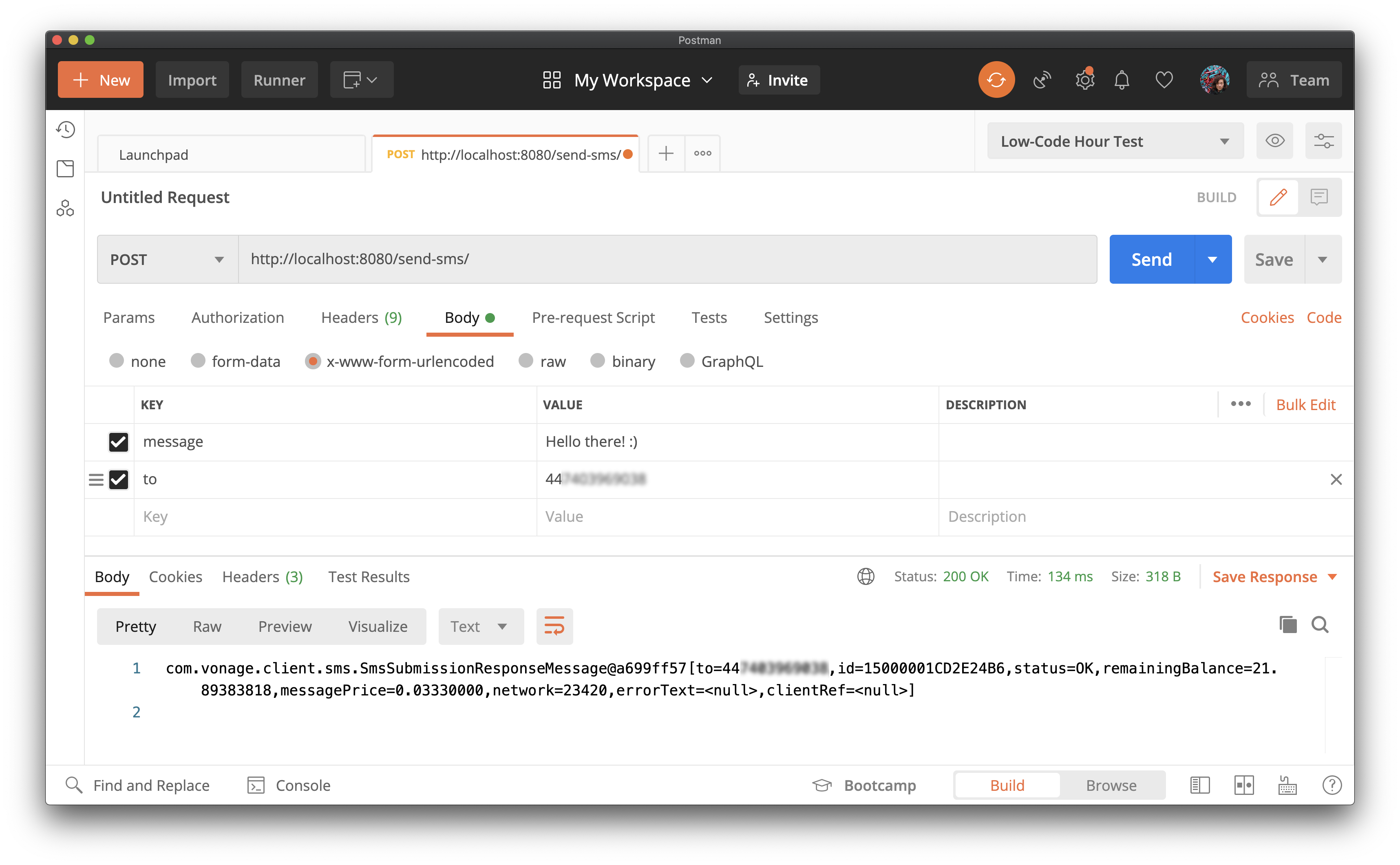This screenshot has height=865, width=1400.
Task: Open the response Cookies tab
Action: pos(175,577)
